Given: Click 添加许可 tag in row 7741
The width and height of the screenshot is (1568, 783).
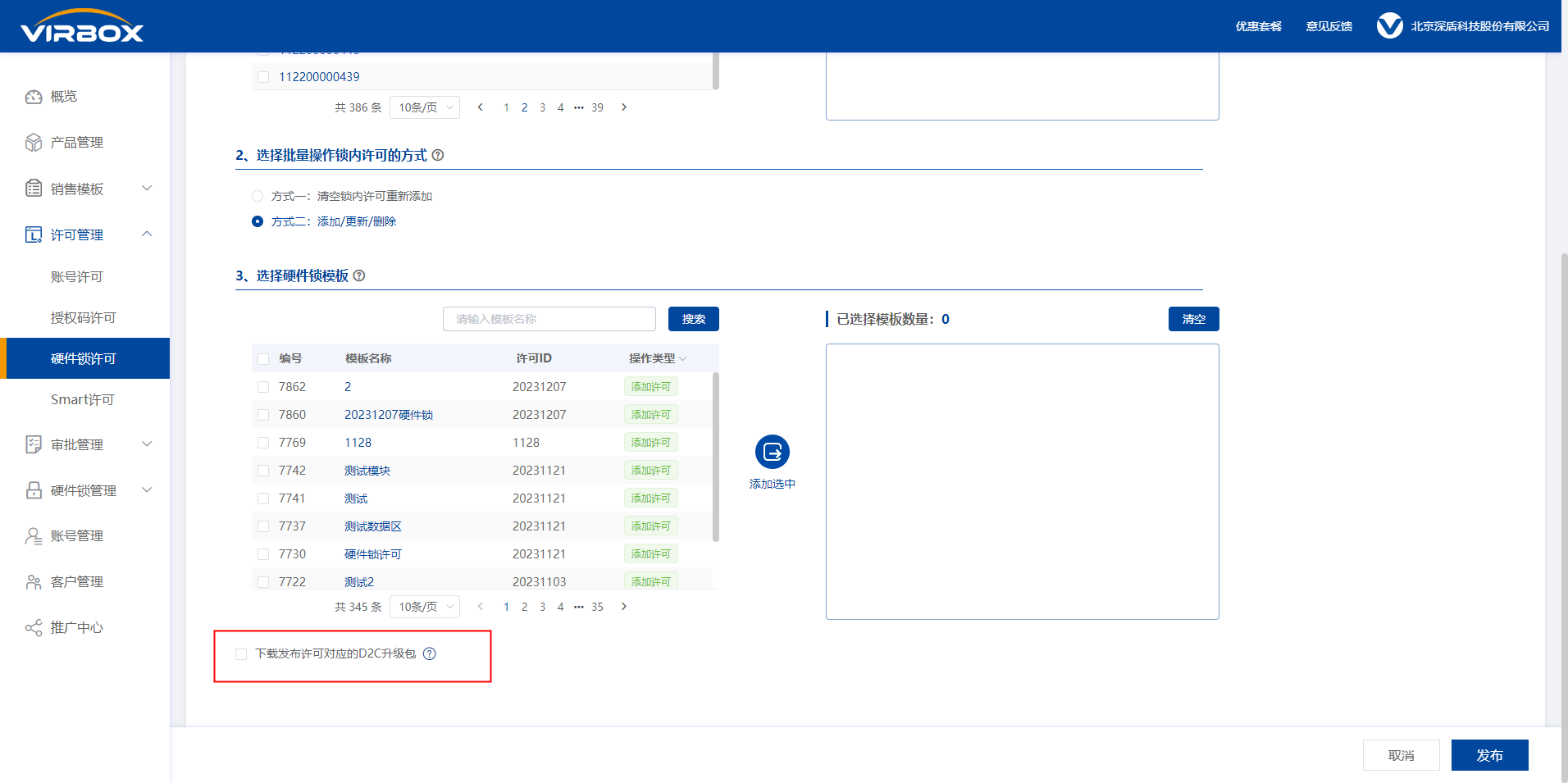Looking at the screenshot, I should point(651,498).
